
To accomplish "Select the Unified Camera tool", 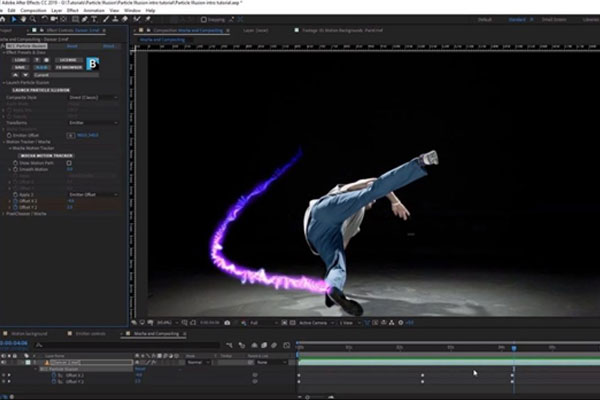I will [54, 19].
